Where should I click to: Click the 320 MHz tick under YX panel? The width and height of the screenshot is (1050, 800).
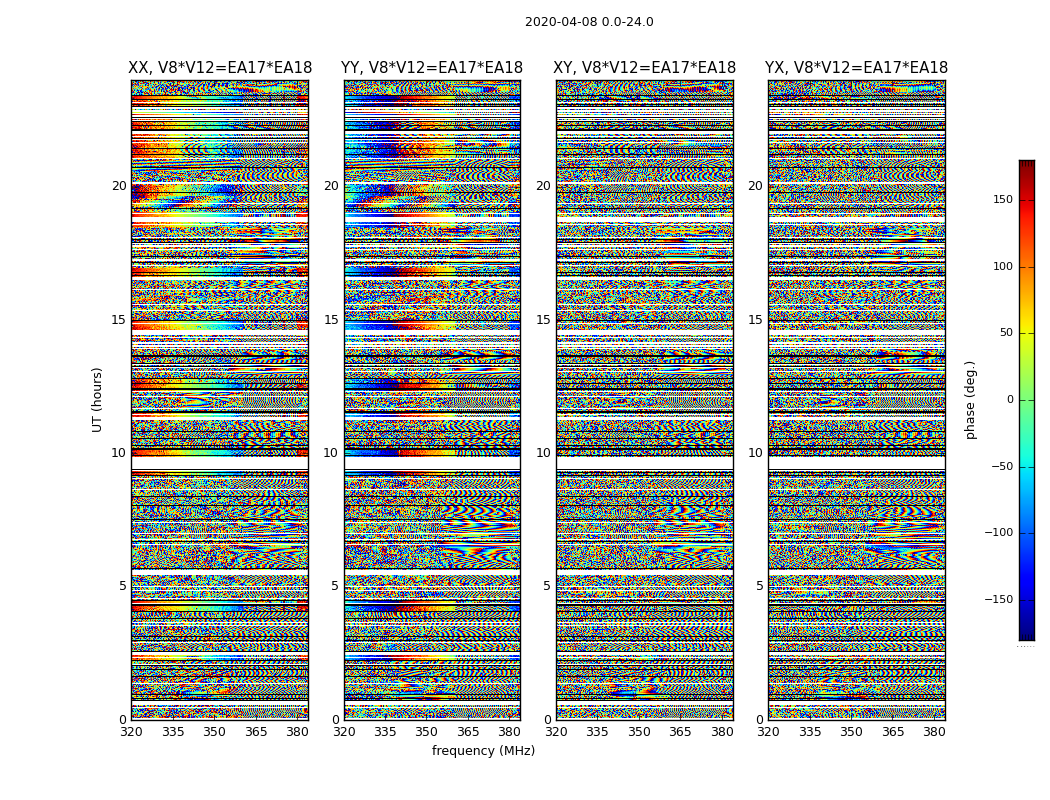click(769, 732)
